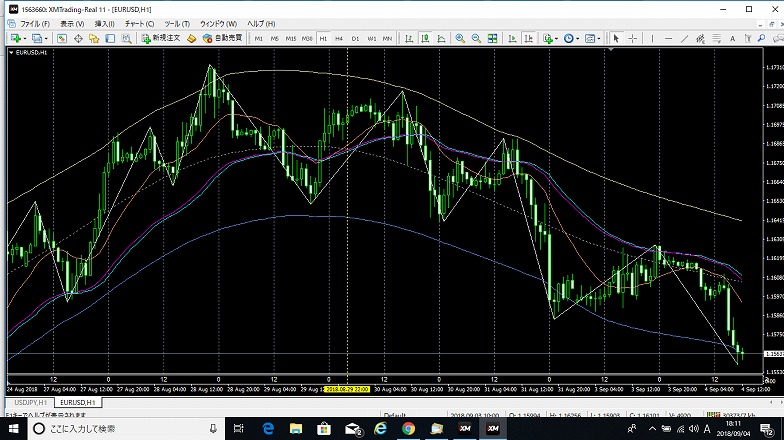Toggle the 自動売買 auto trading button
The width and height of the screenshot is (784, 440).
[222, 38]
